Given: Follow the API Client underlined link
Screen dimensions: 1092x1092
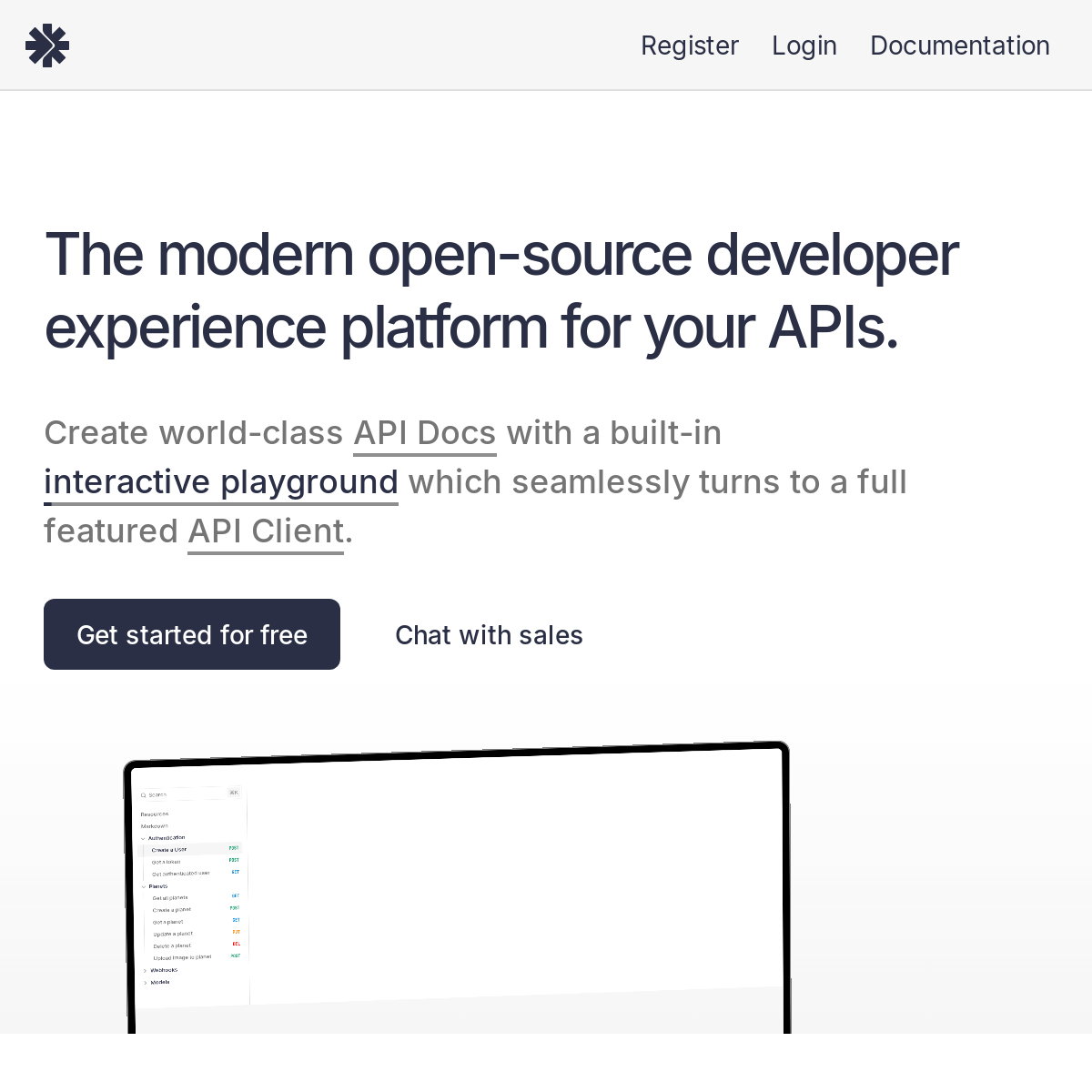Looking at the screenshot, I should click(266, 531).
